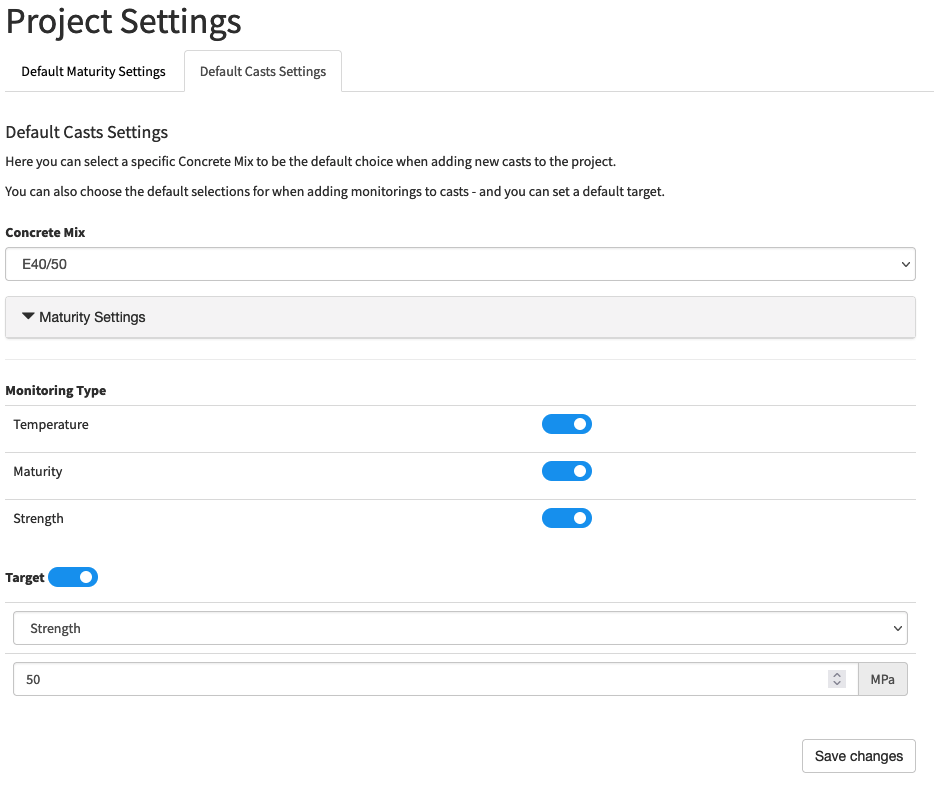This screenshot has height=785, width=934.
Task: Click the target type dropdown chevron
Action: [x=897, y=628]
